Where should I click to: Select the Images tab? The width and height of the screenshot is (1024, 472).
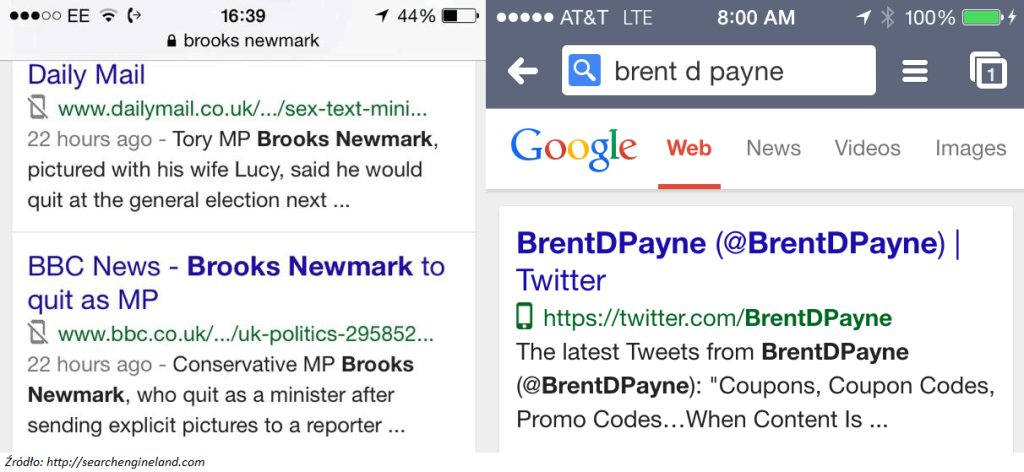pyautogui.click(x=970, y=148)
